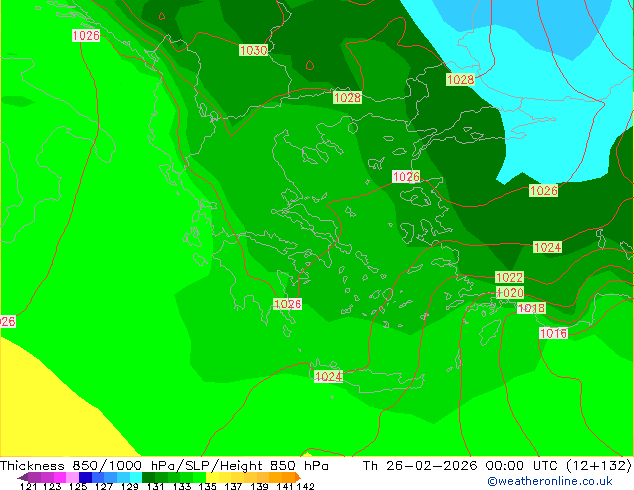Pick the dark blue swatch in the legend
The height and width of the screenshot is (490, 634).
85,477
